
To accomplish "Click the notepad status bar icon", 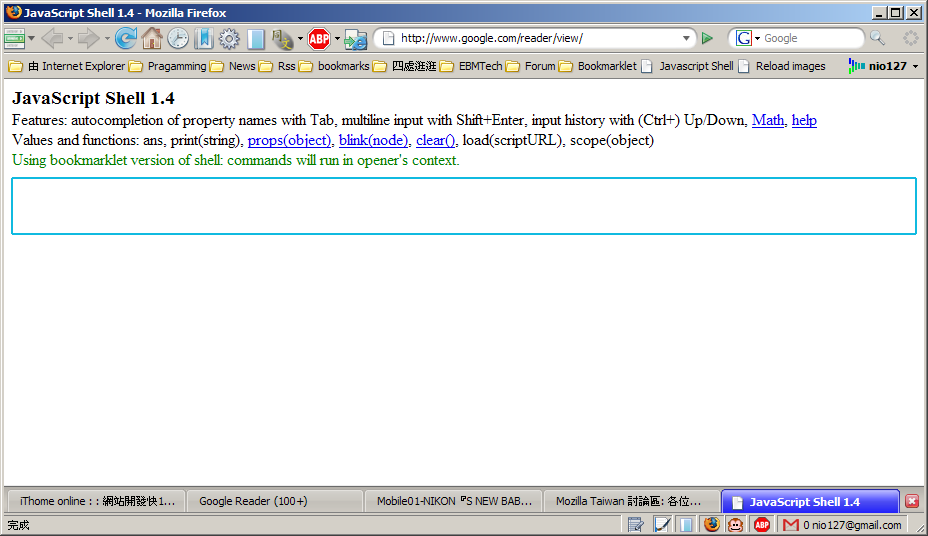I will tap(636, 525).
